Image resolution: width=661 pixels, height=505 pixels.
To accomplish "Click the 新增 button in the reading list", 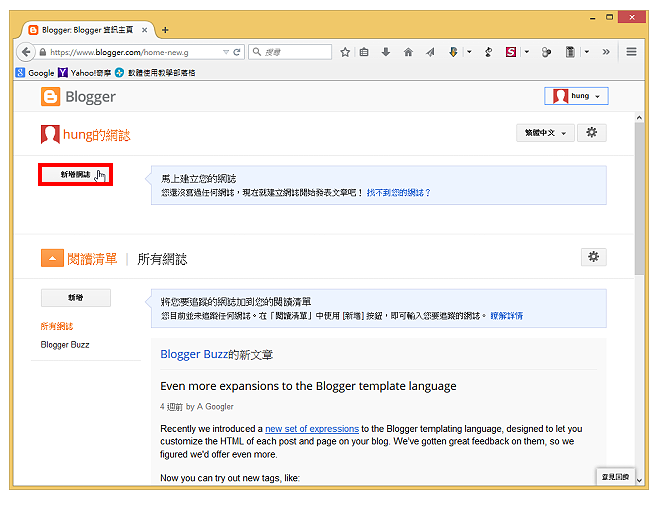I will (76, 298).
